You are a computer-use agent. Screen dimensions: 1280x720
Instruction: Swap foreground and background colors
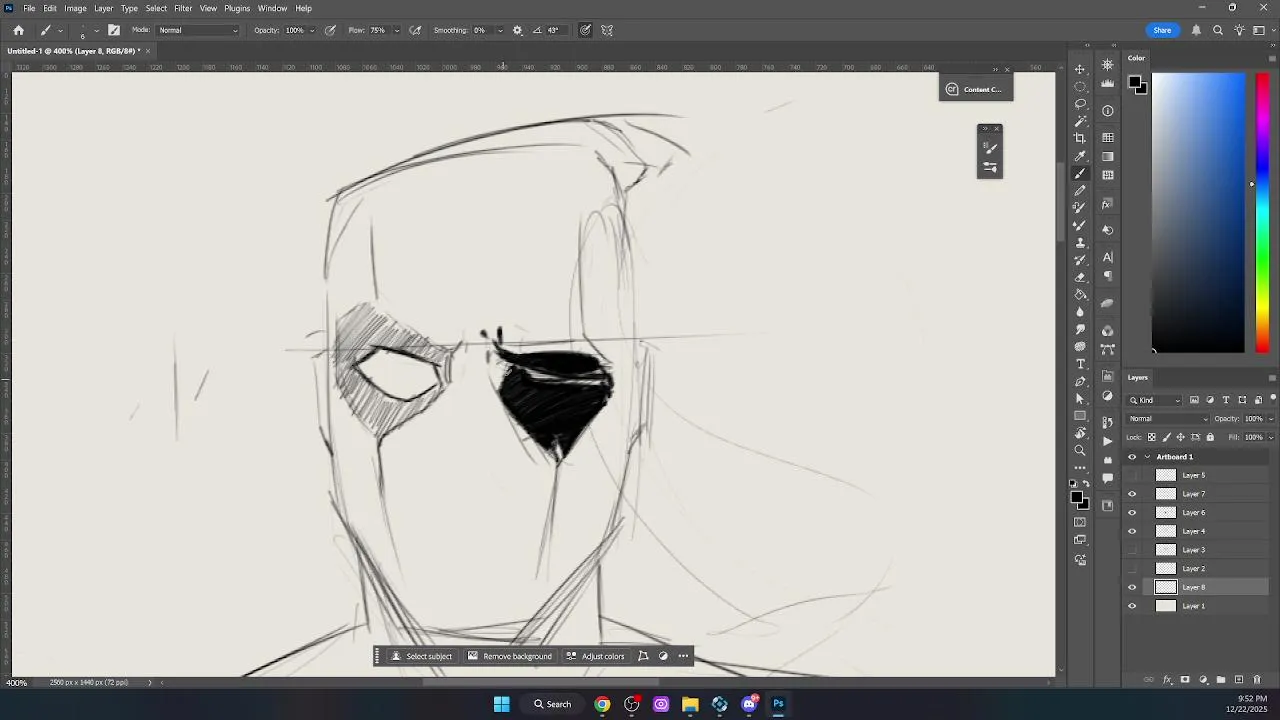pyautogui.click(x=1085, y=482)
